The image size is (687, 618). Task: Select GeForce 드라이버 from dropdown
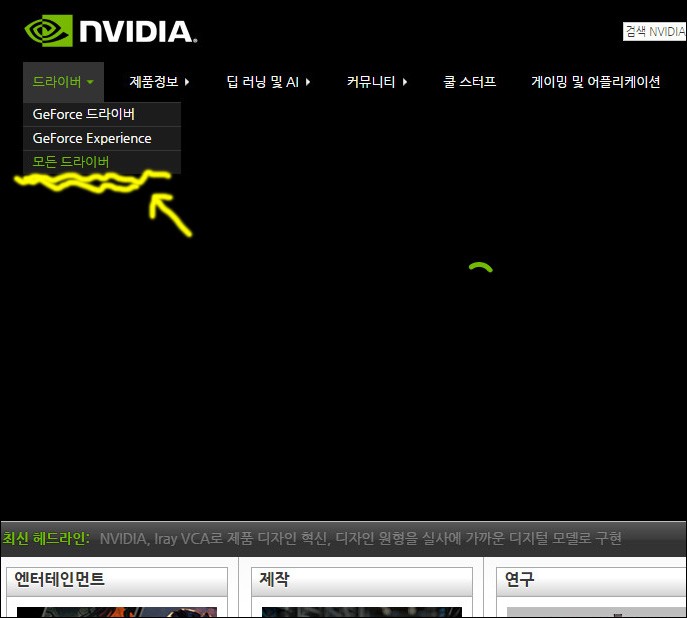coord(102,114)
